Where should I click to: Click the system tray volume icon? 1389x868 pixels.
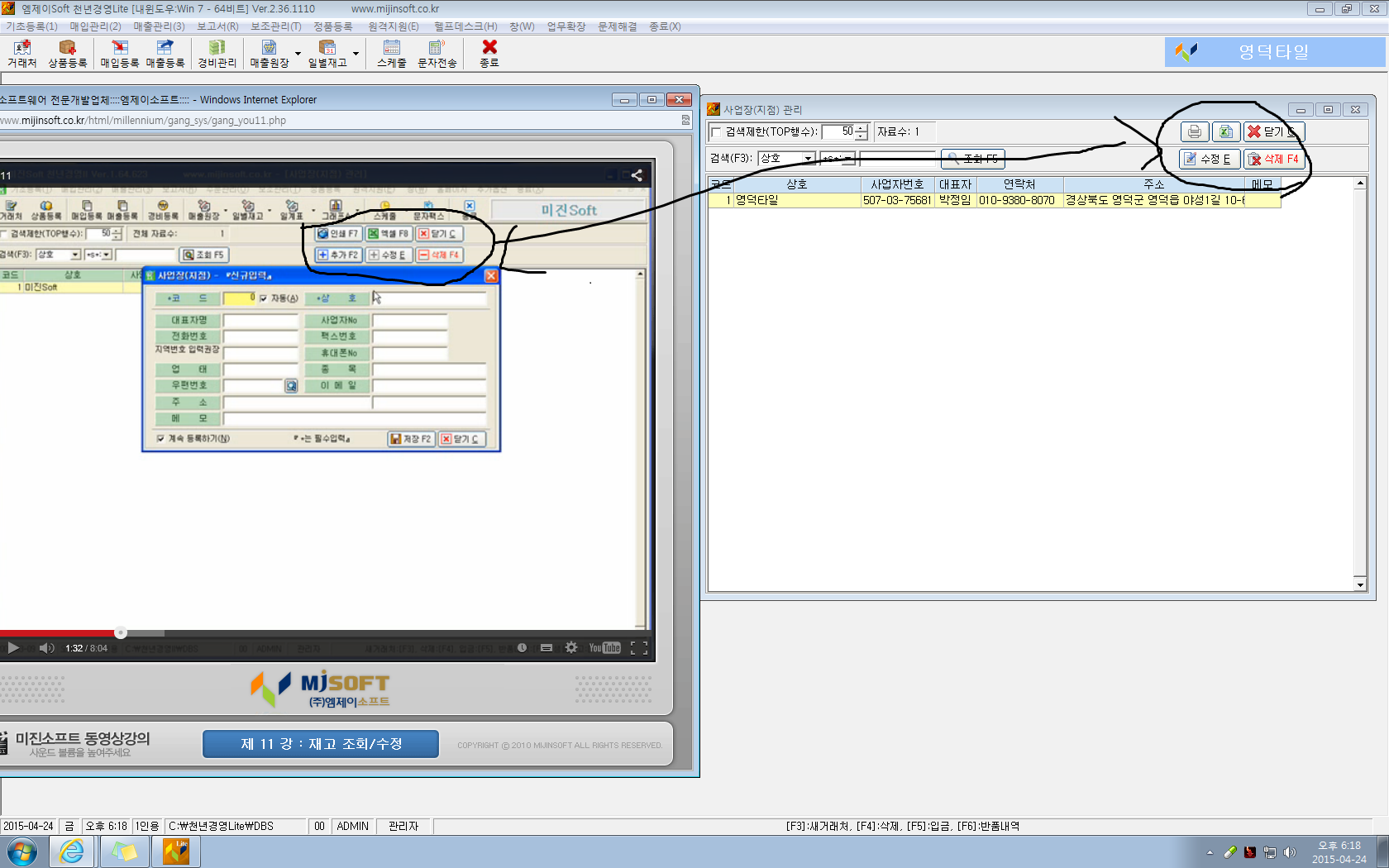(1289, 852)
